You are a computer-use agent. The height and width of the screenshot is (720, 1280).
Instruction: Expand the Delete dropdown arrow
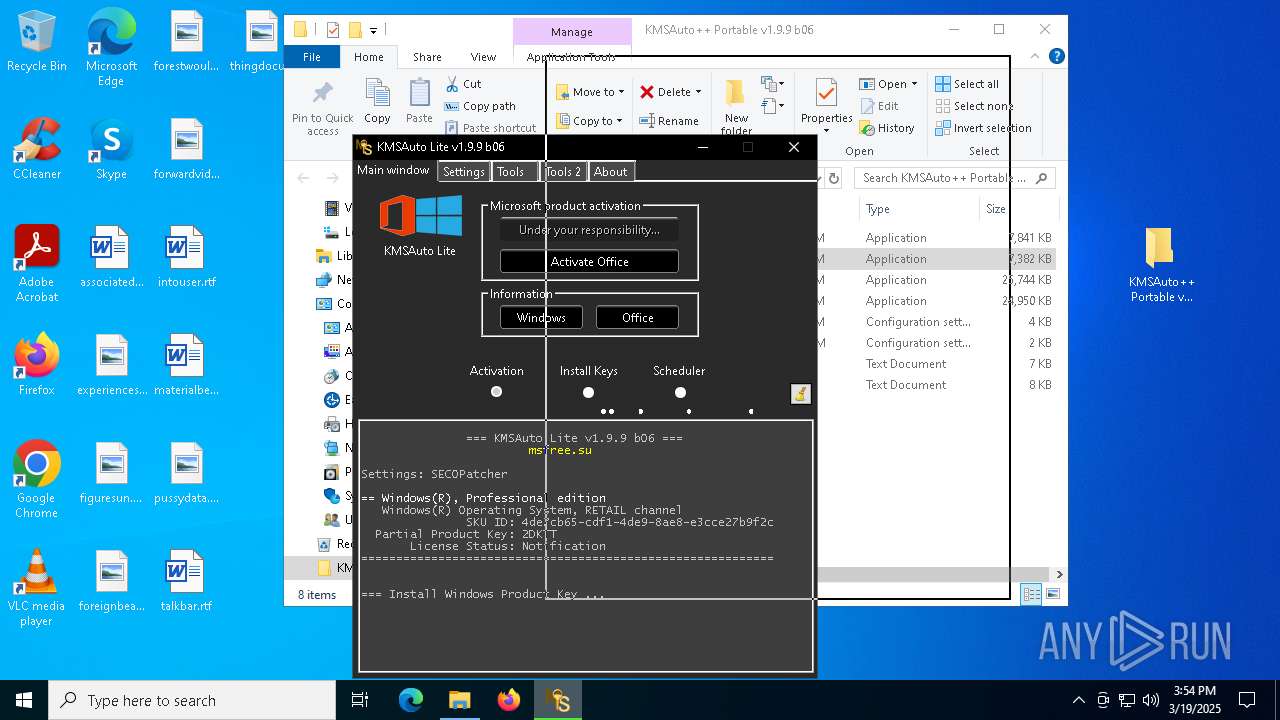point(698,92)
